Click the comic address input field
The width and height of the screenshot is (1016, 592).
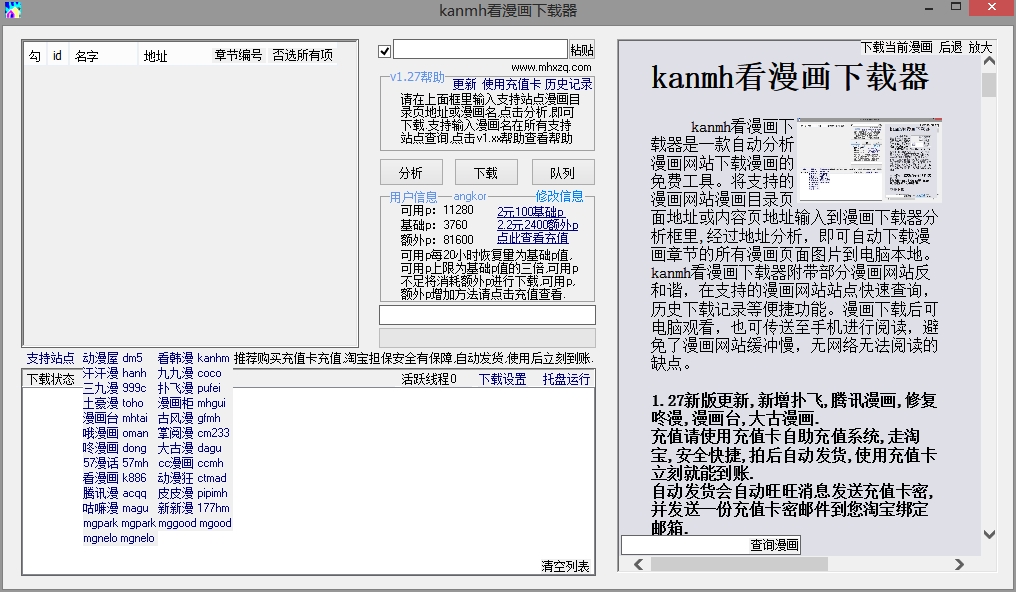click(x=480, y=47)
